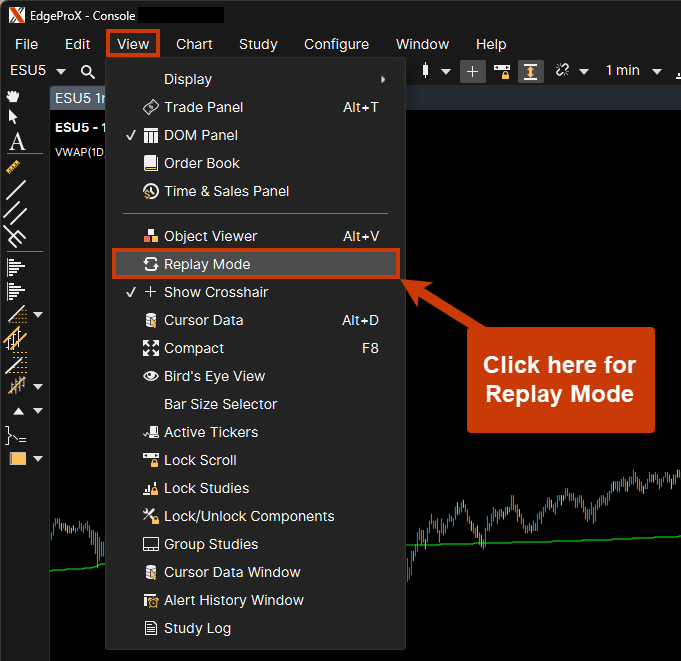The image size is (681, 661).
Task: Select the hand pan tool
Action: coord(14,96)
